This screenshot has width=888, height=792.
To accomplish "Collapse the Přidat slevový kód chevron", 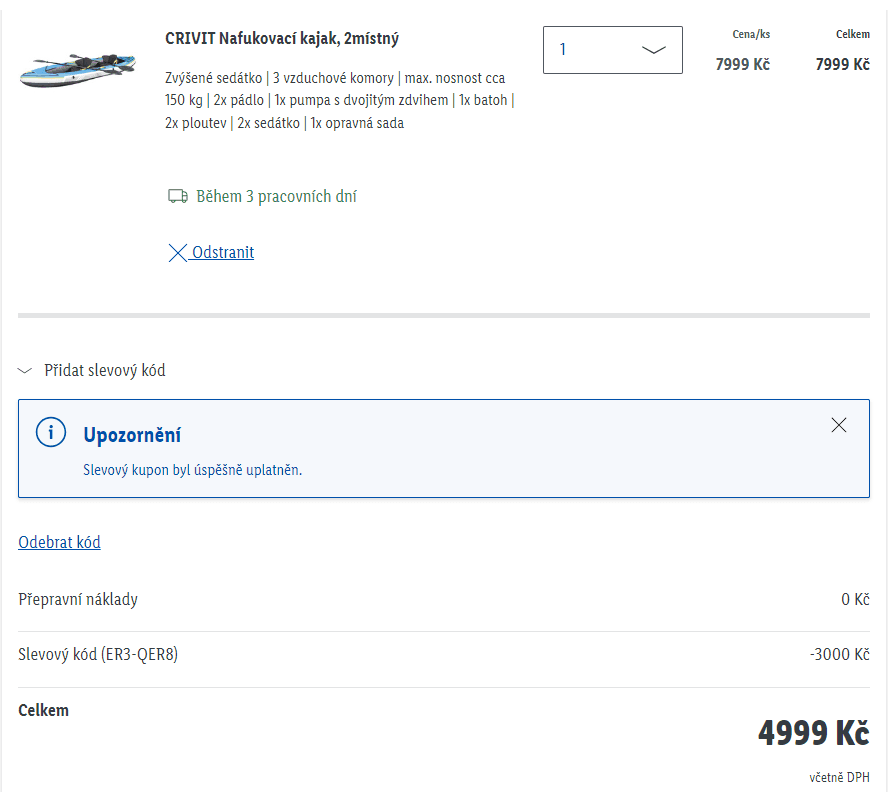I will tap(26, 371).
